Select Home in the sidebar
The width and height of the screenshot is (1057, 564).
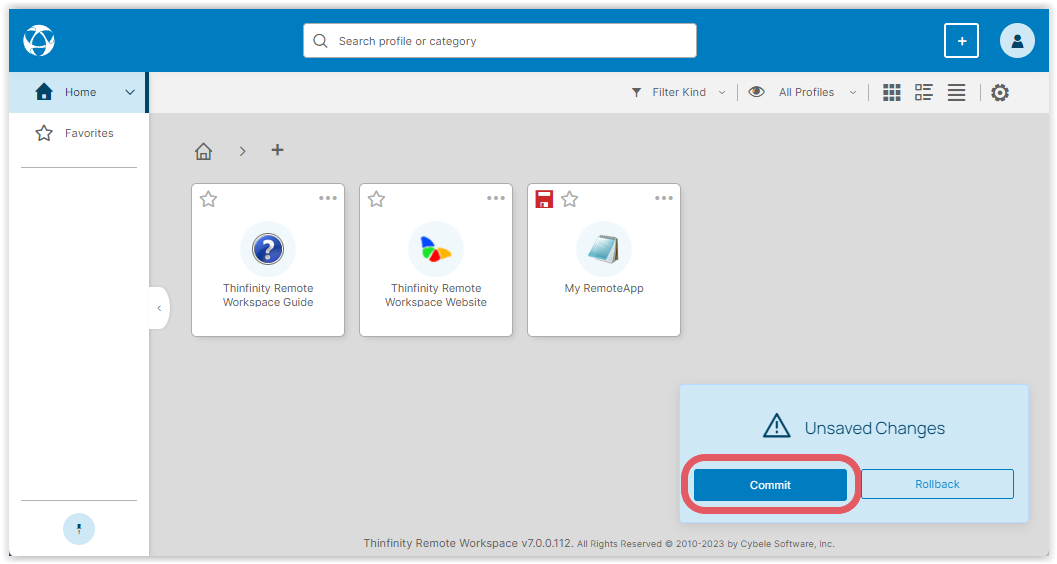click(78, 92)
